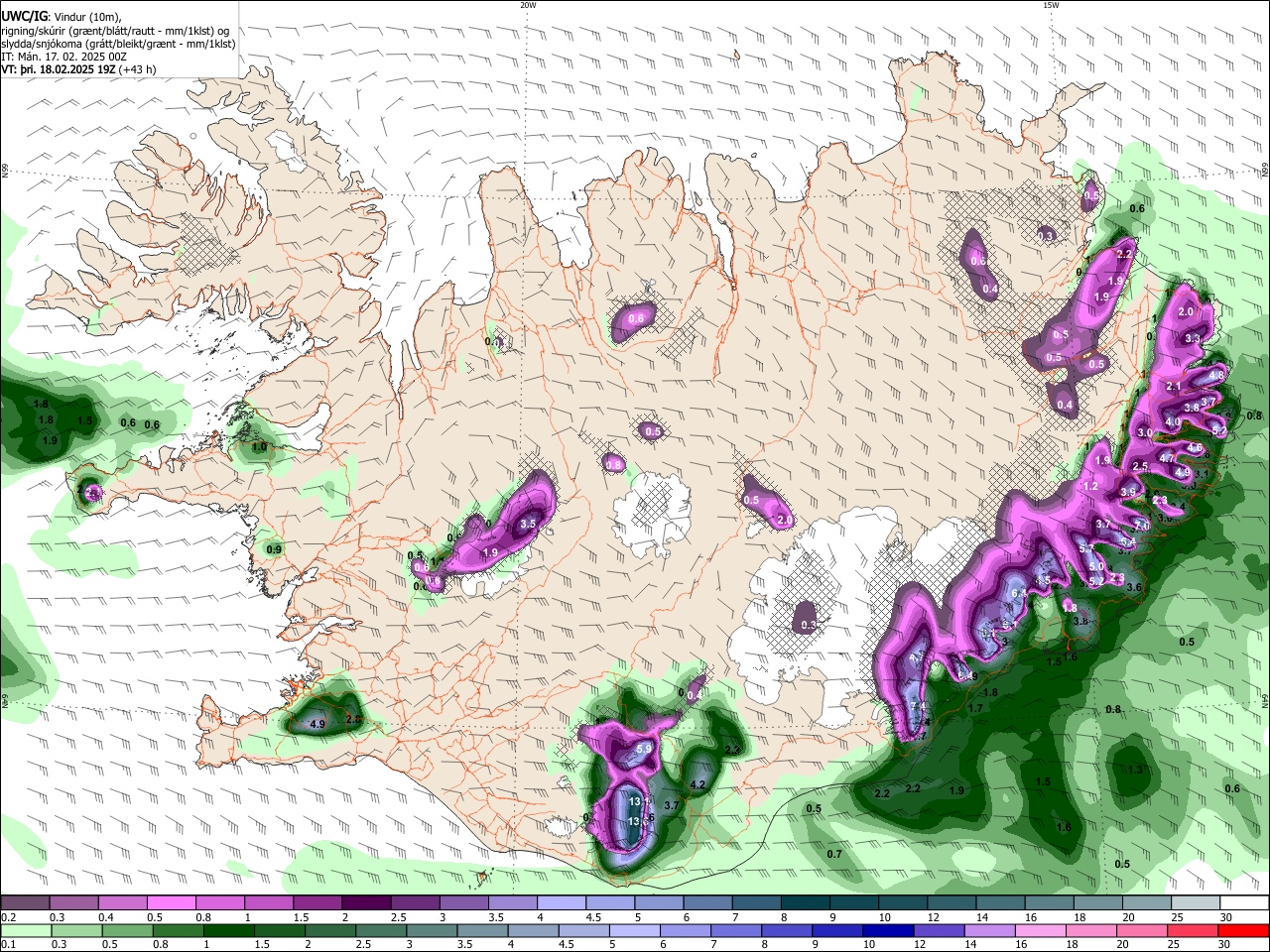Click the 0.7 value over the southern sea
This screenshot has height=952, width=1270.
pyautogui.click(x=834, y=854)
